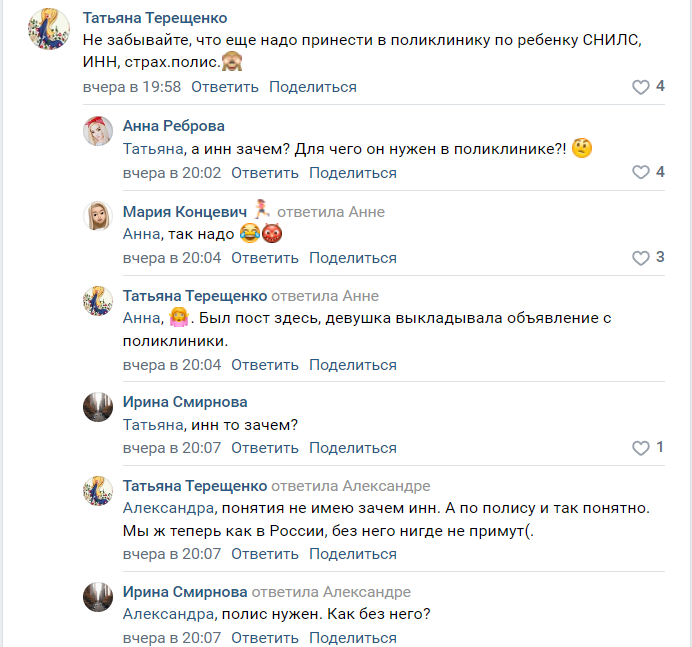Open Татьяна Терещенко's avatar on top comment

(47, 27)
